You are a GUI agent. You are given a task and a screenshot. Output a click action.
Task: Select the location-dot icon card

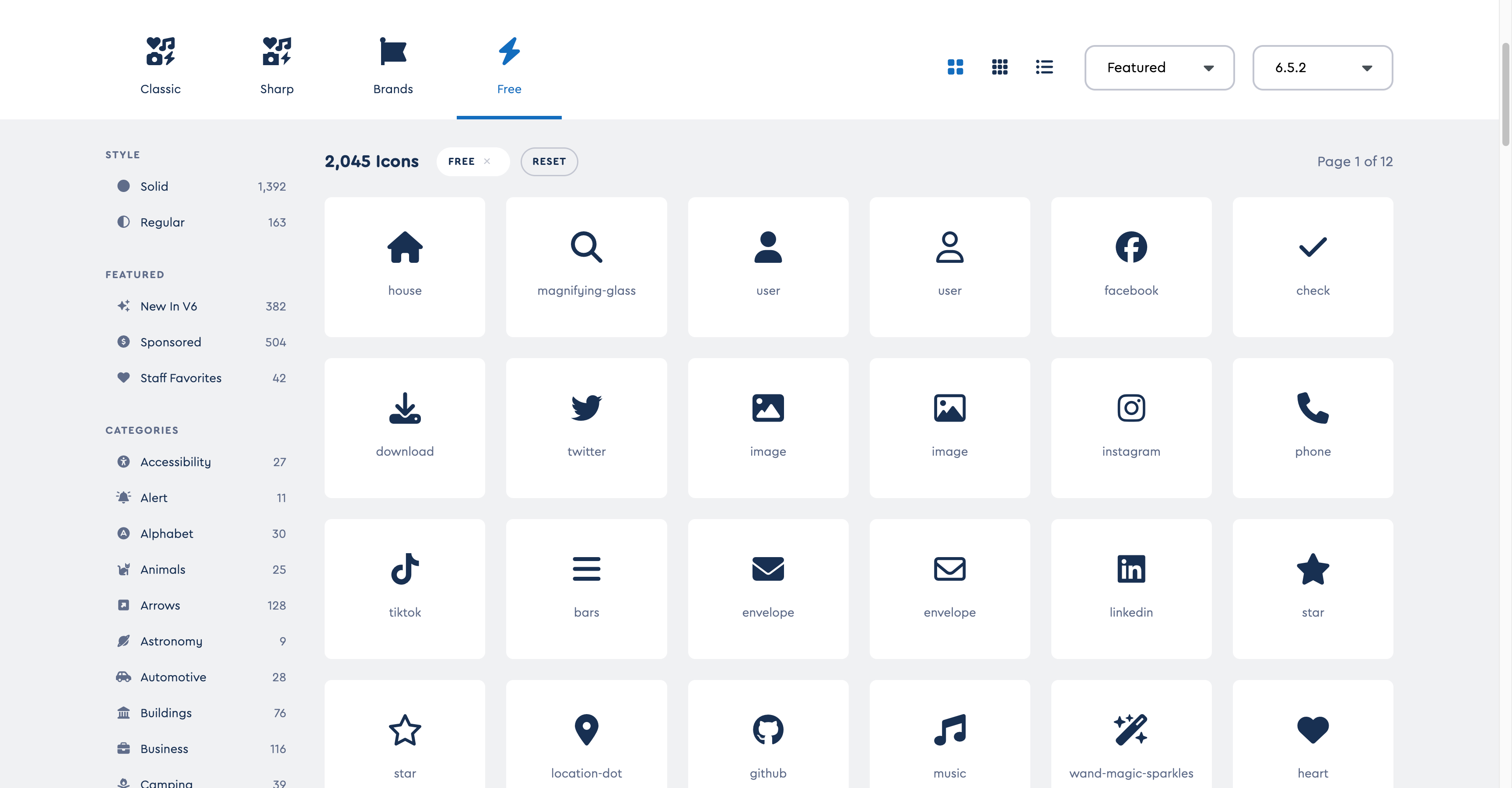[586, 734]
